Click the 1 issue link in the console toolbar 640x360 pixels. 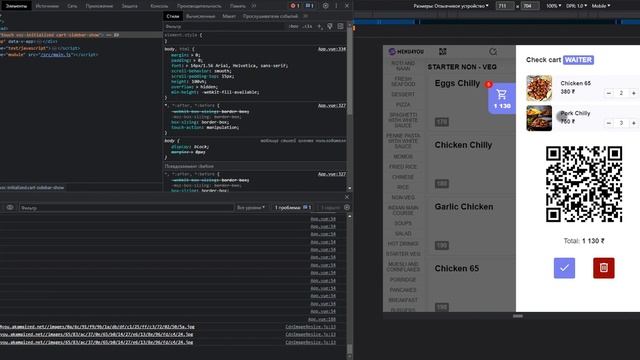[293, 207]
